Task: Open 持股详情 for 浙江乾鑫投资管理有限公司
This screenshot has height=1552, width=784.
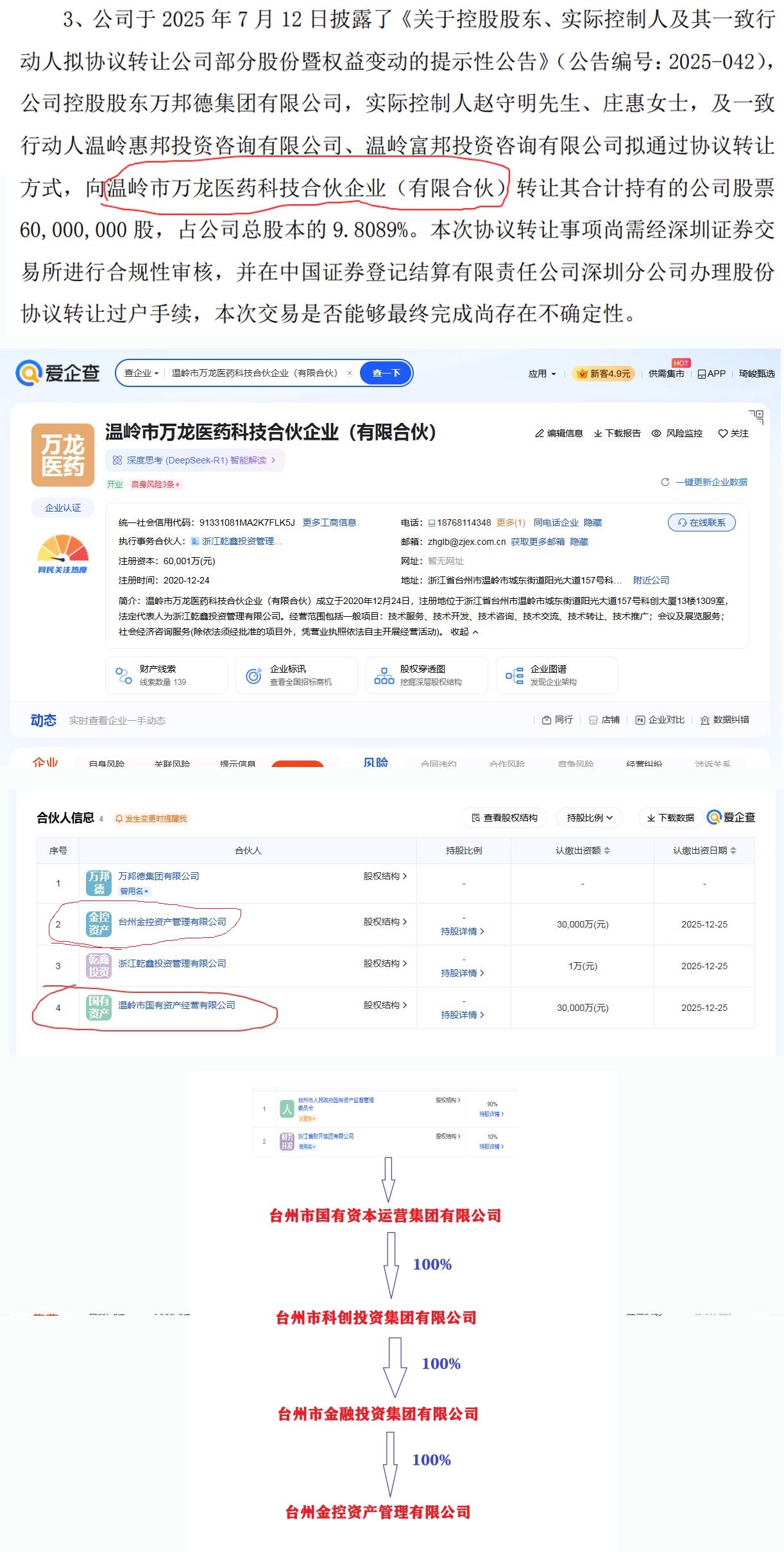Action: 463,973
